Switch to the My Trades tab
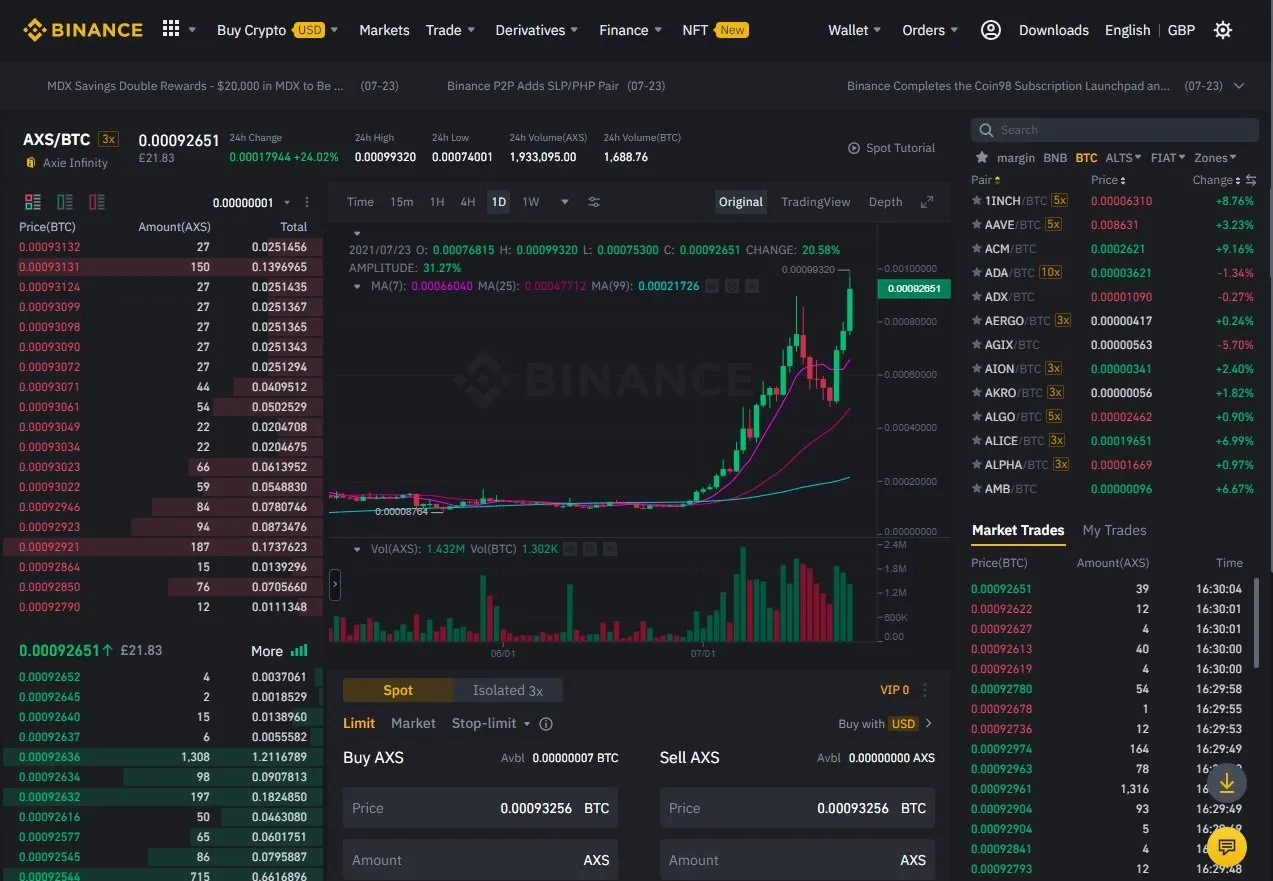This screenshot has width=1273, height=881. [1114, 530]
